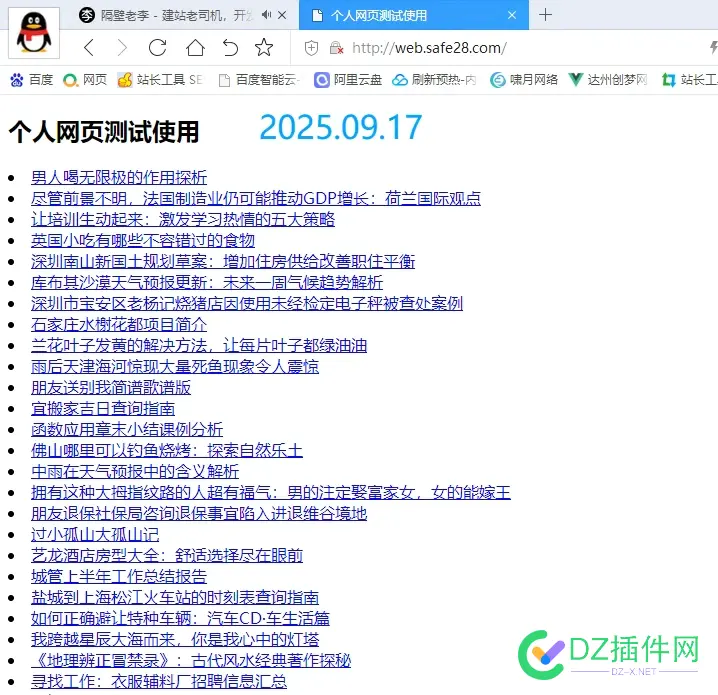Click the undo/restore closed tab icon
Viewport: 718px width, 695px height.
(x=230, y=48)
